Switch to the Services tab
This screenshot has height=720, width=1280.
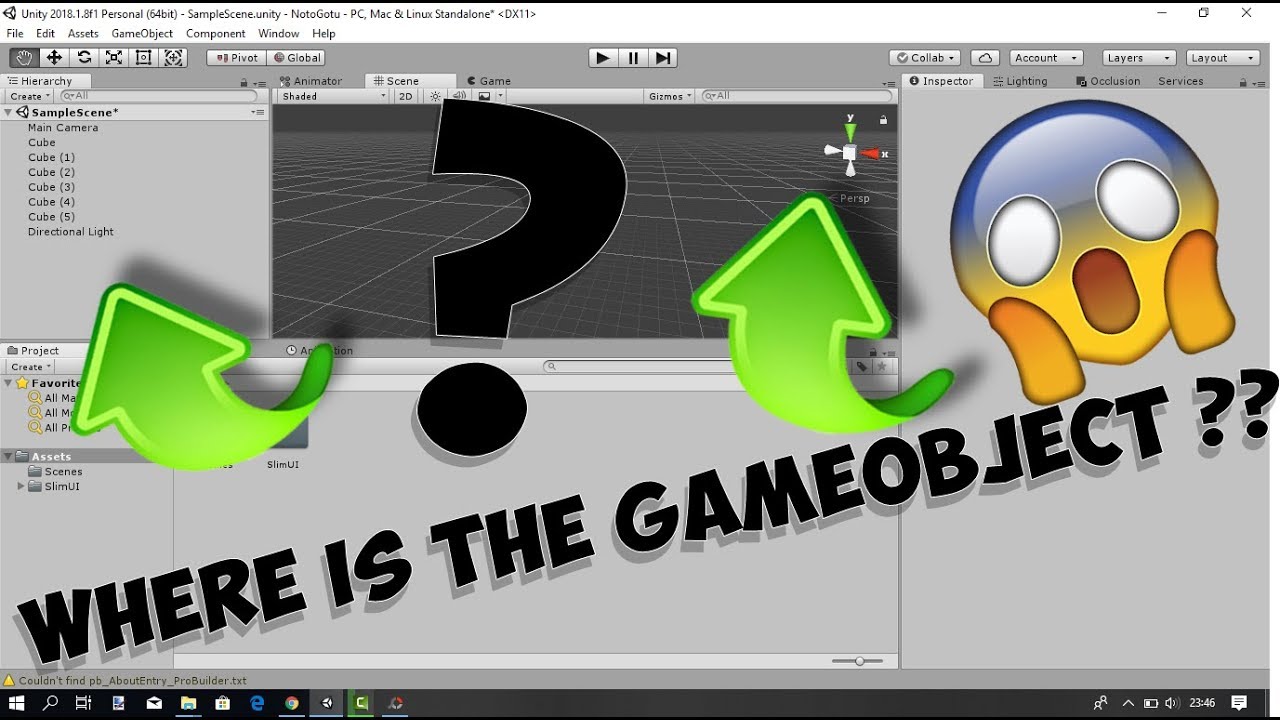[1181, 81]
